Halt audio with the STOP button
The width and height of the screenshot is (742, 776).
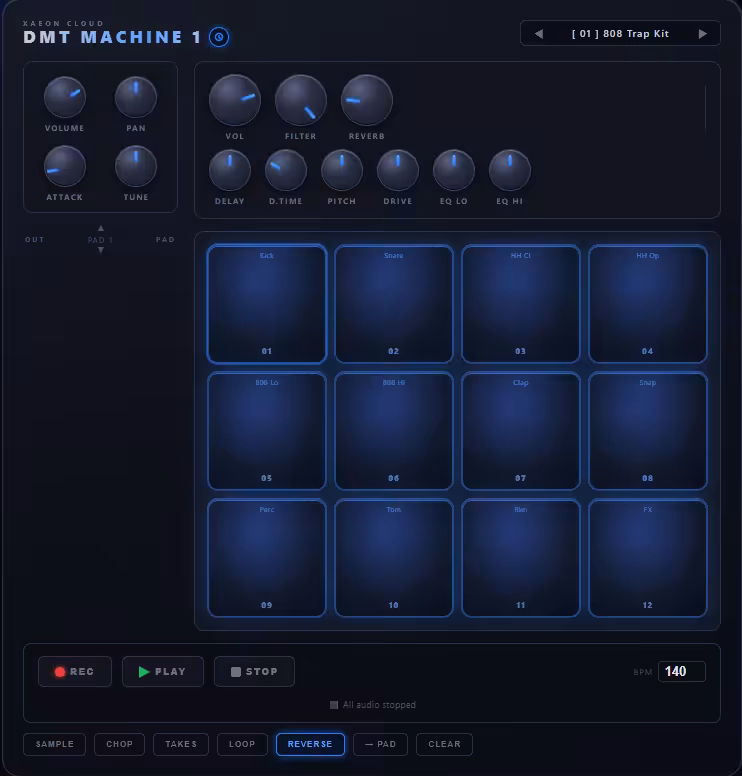pos(254,672)
